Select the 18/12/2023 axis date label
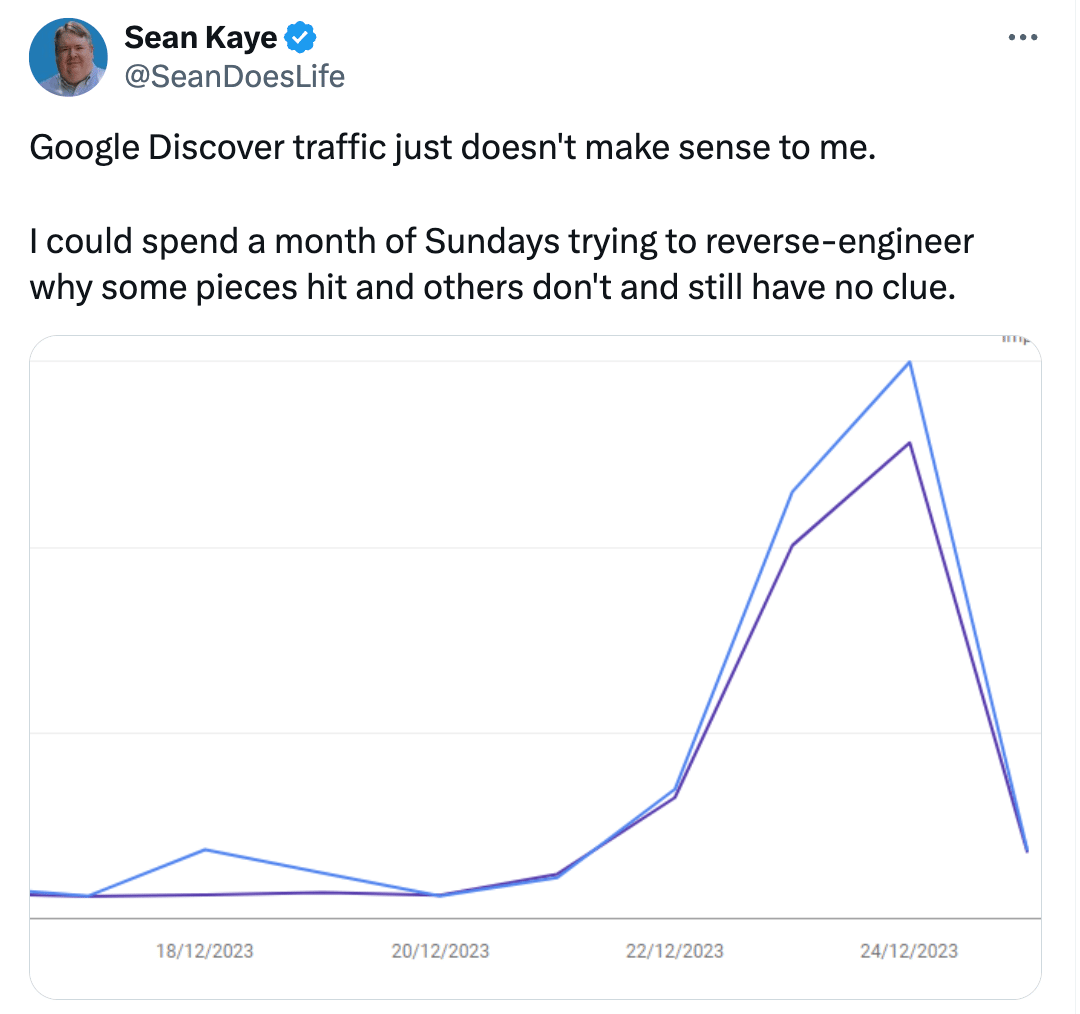Image resolution: width=1080 pixels, height=1014 pixels. pyautogui.click(x=205, y=951)
